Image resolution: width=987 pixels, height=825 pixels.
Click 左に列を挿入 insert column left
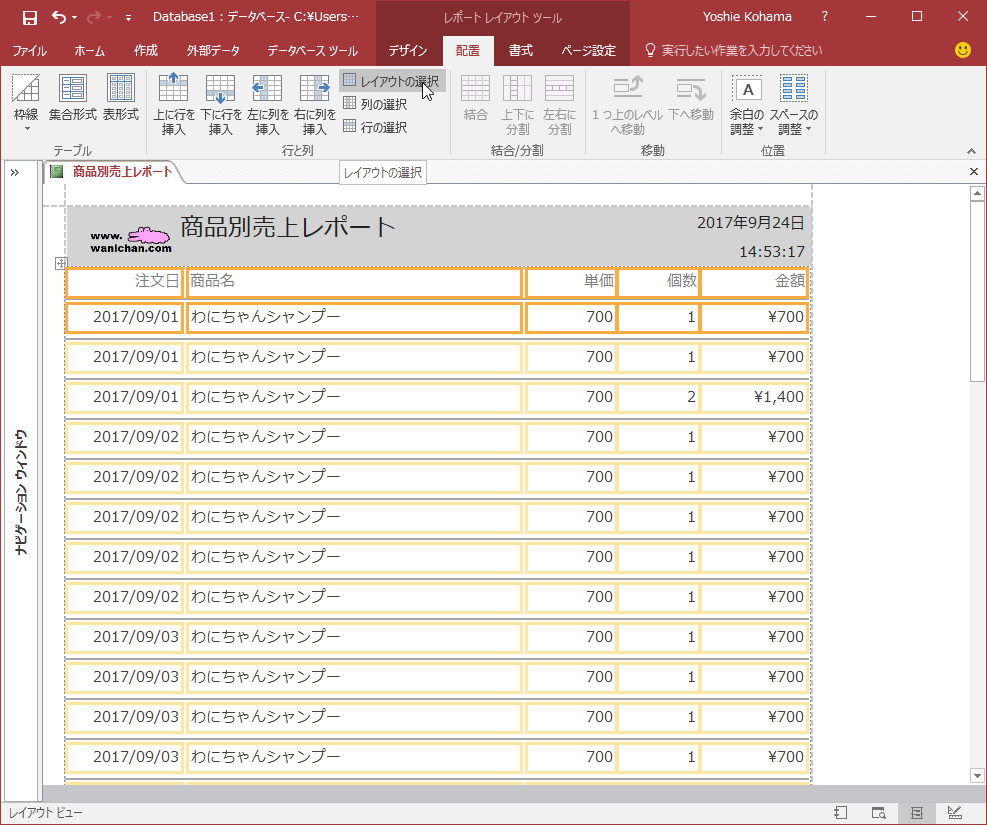(268, 104)
